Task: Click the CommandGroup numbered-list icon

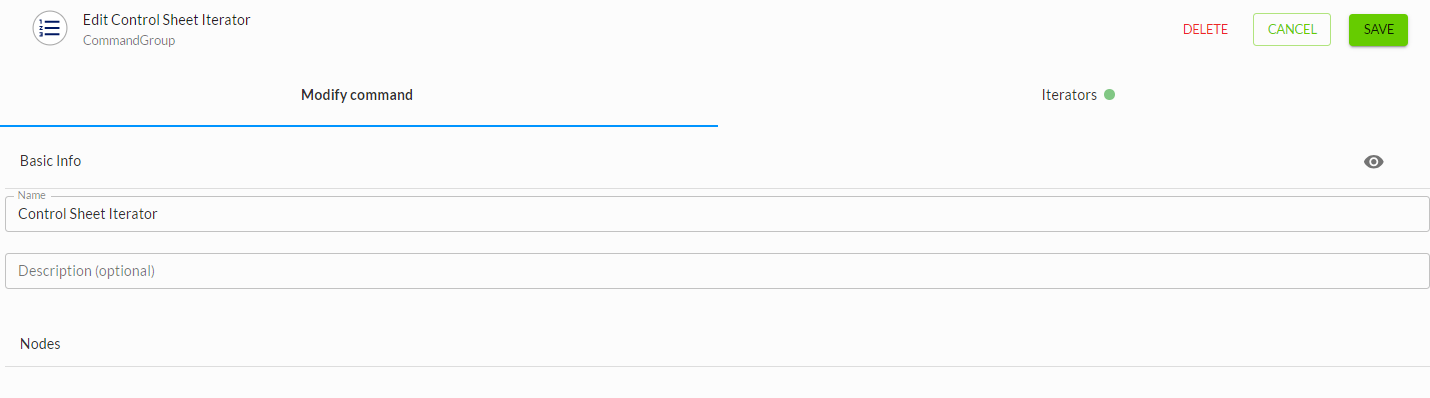Action: click(50, 28)
